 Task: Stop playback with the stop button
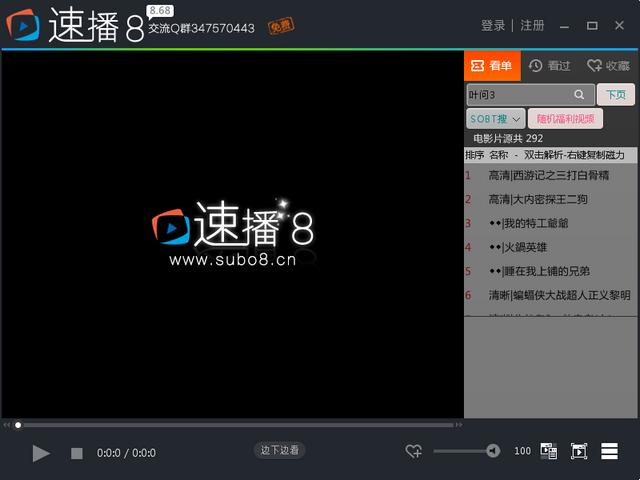point(77,453)
